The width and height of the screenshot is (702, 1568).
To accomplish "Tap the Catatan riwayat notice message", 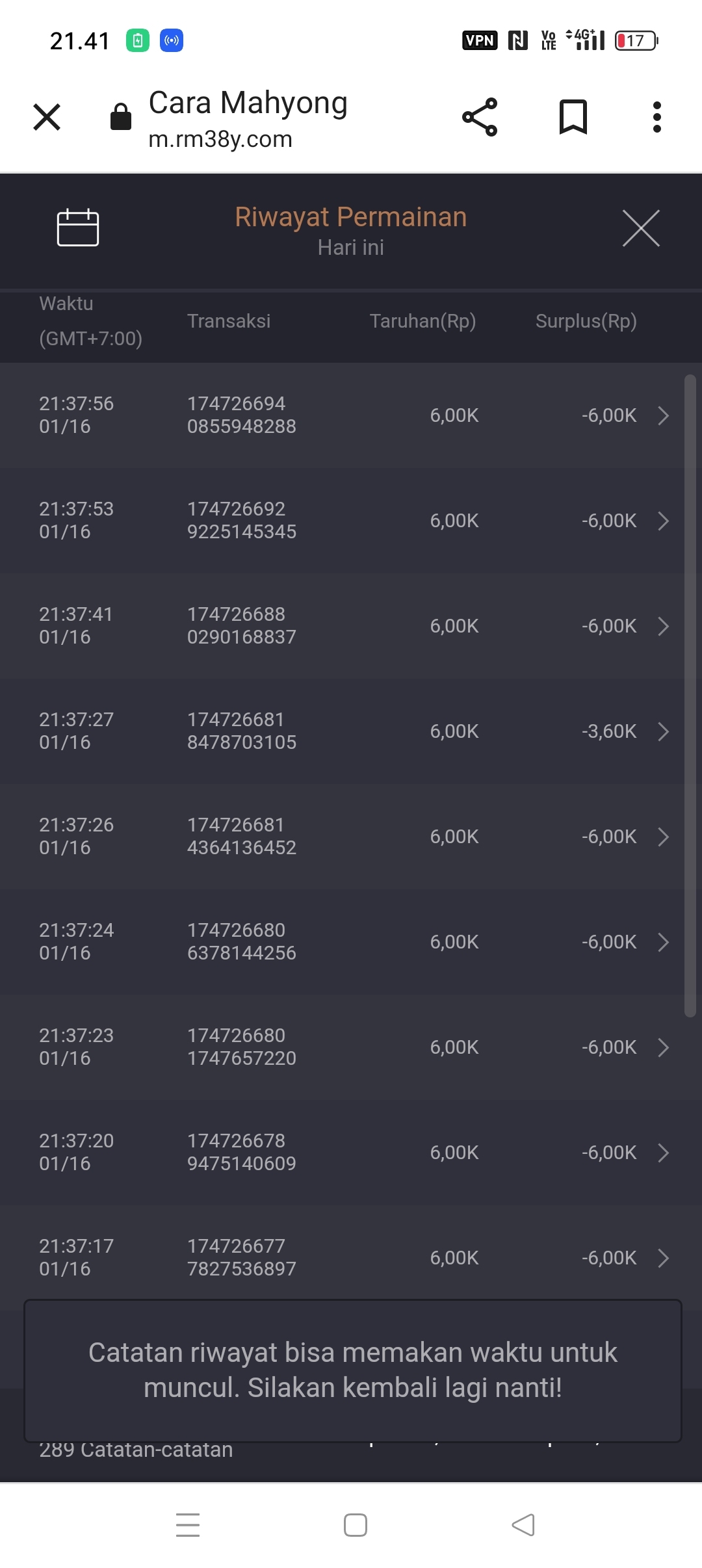I will click(x=352, y=1370).
